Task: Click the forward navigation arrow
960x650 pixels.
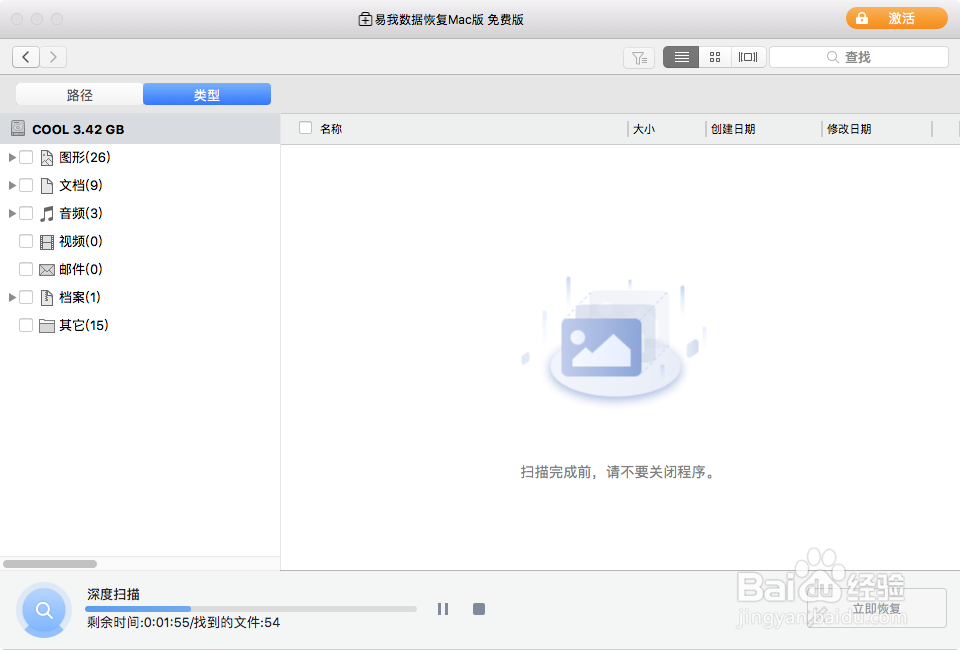Action: [x=53, y=57]
